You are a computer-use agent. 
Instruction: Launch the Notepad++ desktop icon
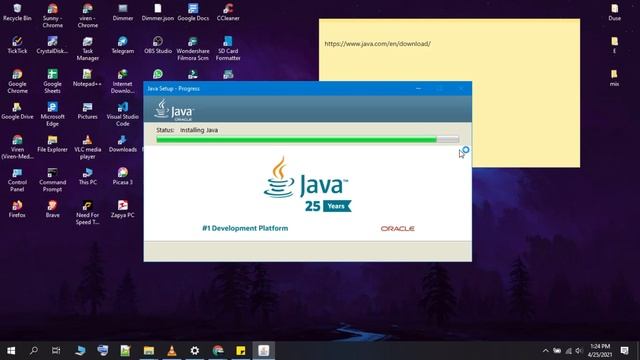[x=87, y=78]
